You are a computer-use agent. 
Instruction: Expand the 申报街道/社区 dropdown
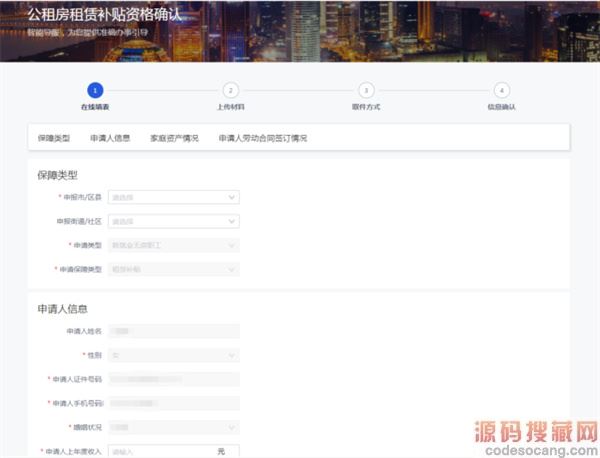173,221
